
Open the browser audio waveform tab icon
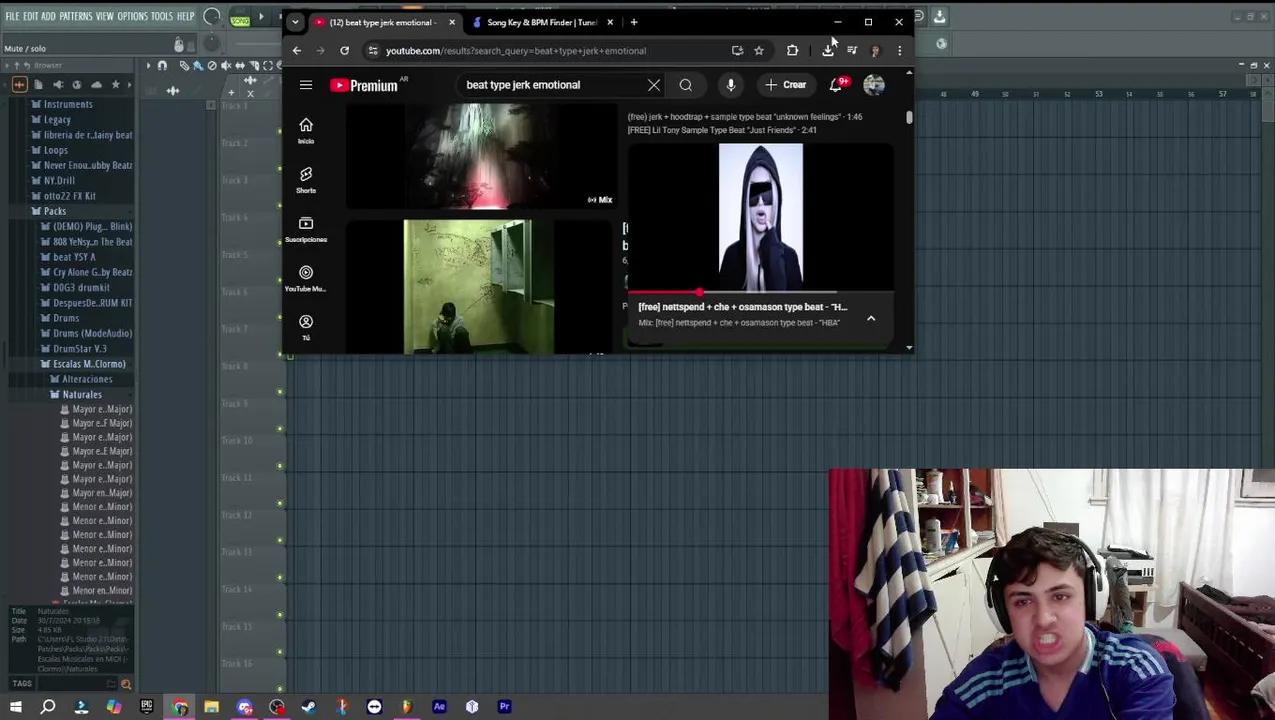(x=19, y=85)
